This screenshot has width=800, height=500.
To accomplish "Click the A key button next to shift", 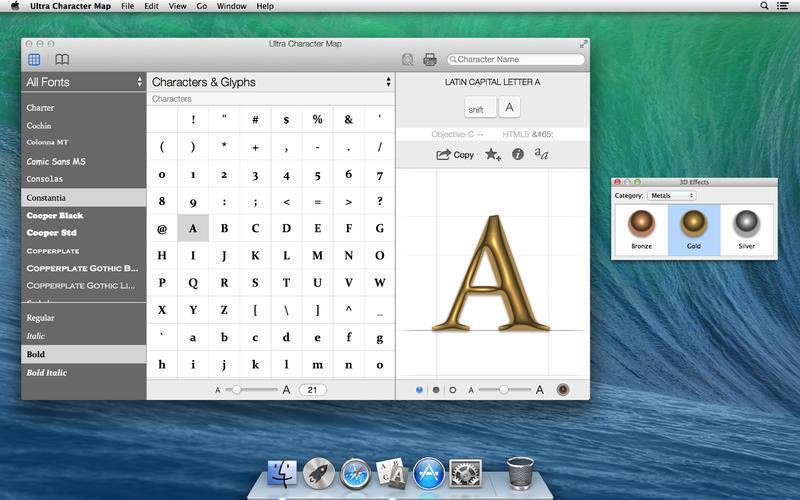I will 509,107.
